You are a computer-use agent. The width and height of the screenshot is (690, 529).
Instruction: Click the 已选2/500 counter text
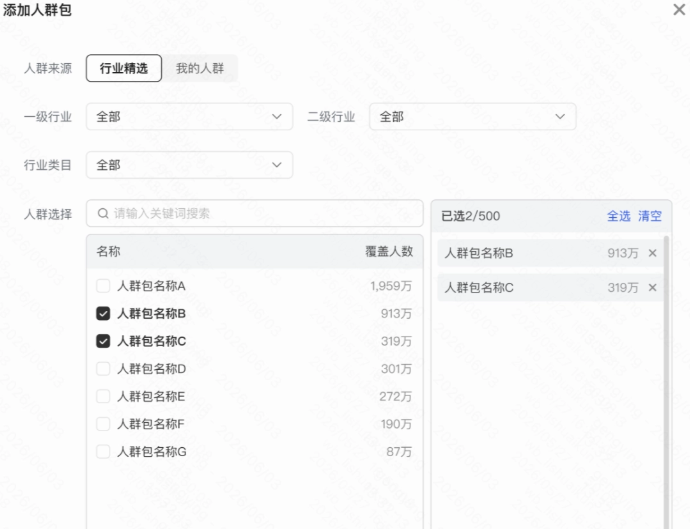(x=470, y=216)
